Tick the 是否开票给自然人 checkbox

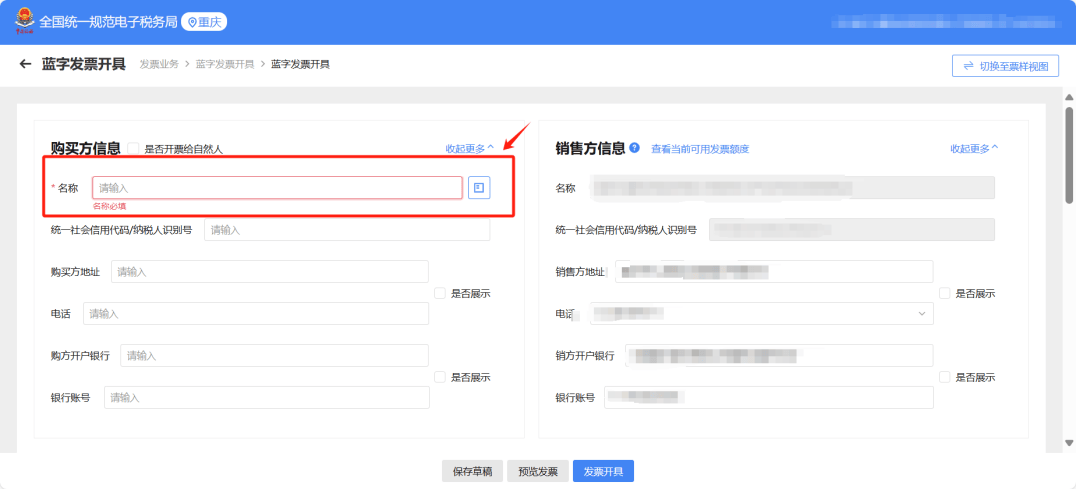click(134, 149)
